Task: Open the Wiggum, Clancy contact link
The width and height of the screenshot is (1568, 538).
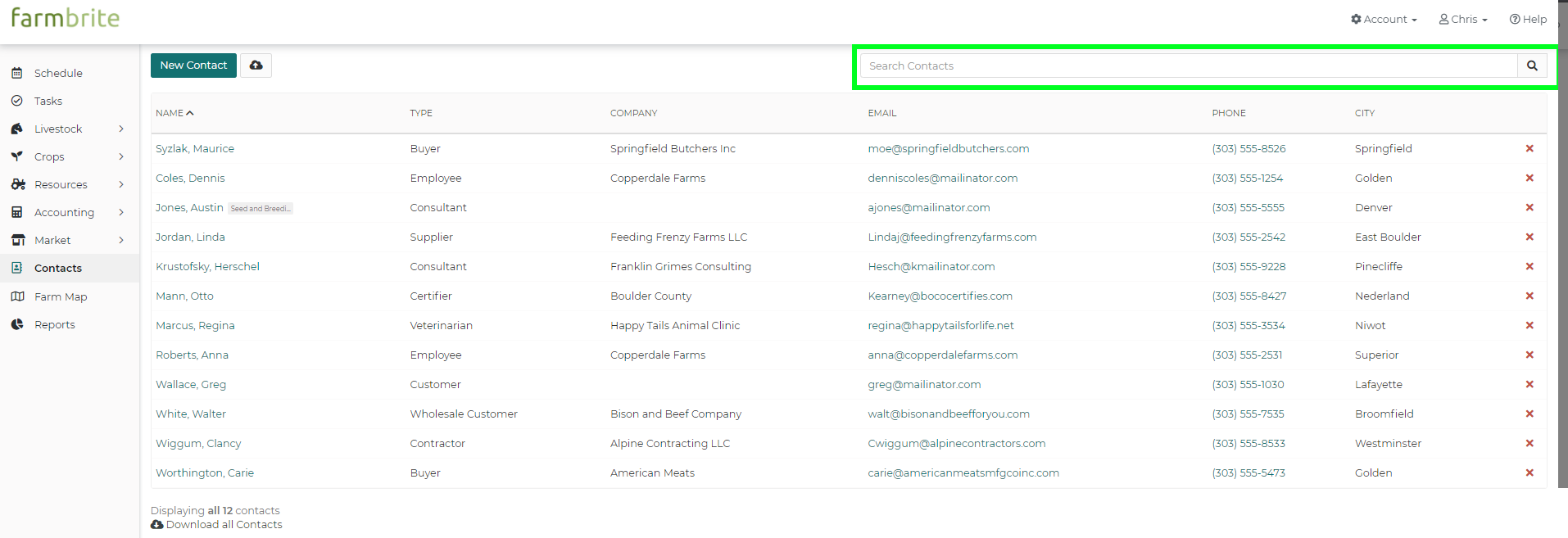Action: (198, 443)
